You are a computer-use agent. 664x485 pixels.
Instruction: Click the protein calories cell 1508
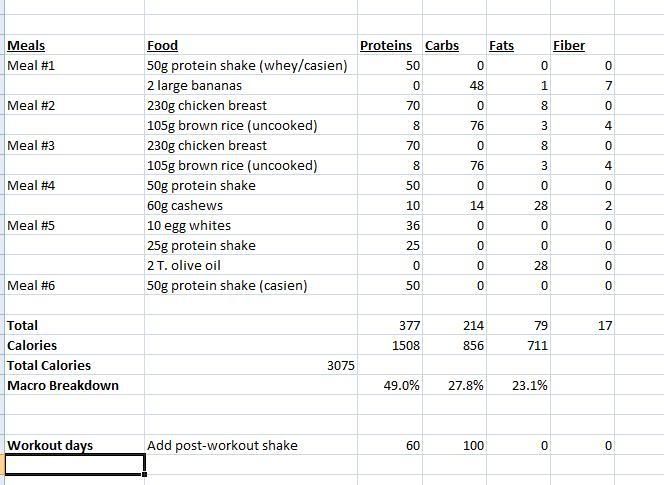tap(404, 345)
